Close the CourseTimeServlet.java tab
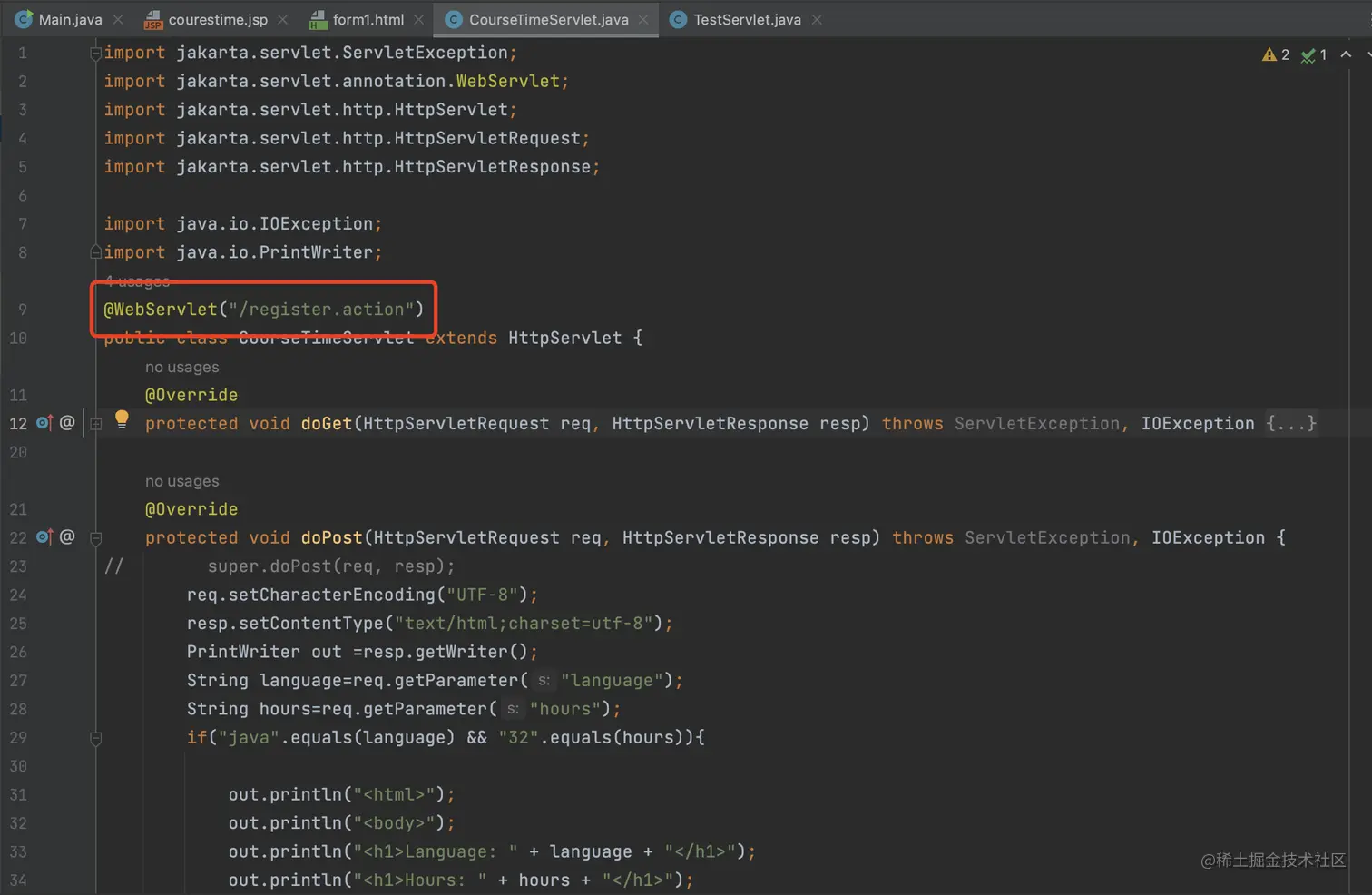Screen dimensions: 1372x895 coord(643,19)
